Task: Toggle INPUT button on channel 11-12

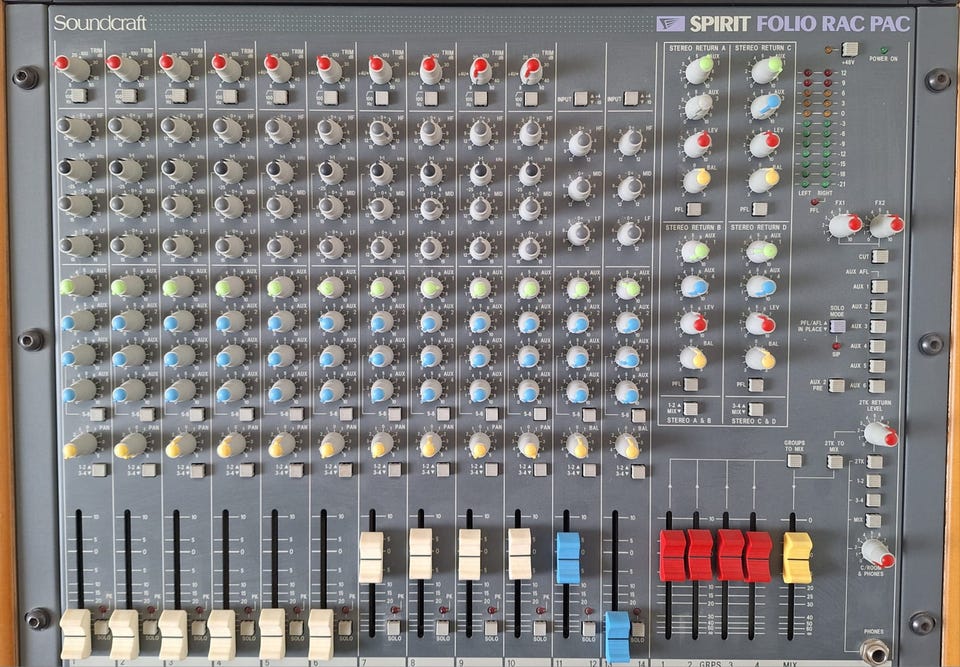Action: click(580, 99)
